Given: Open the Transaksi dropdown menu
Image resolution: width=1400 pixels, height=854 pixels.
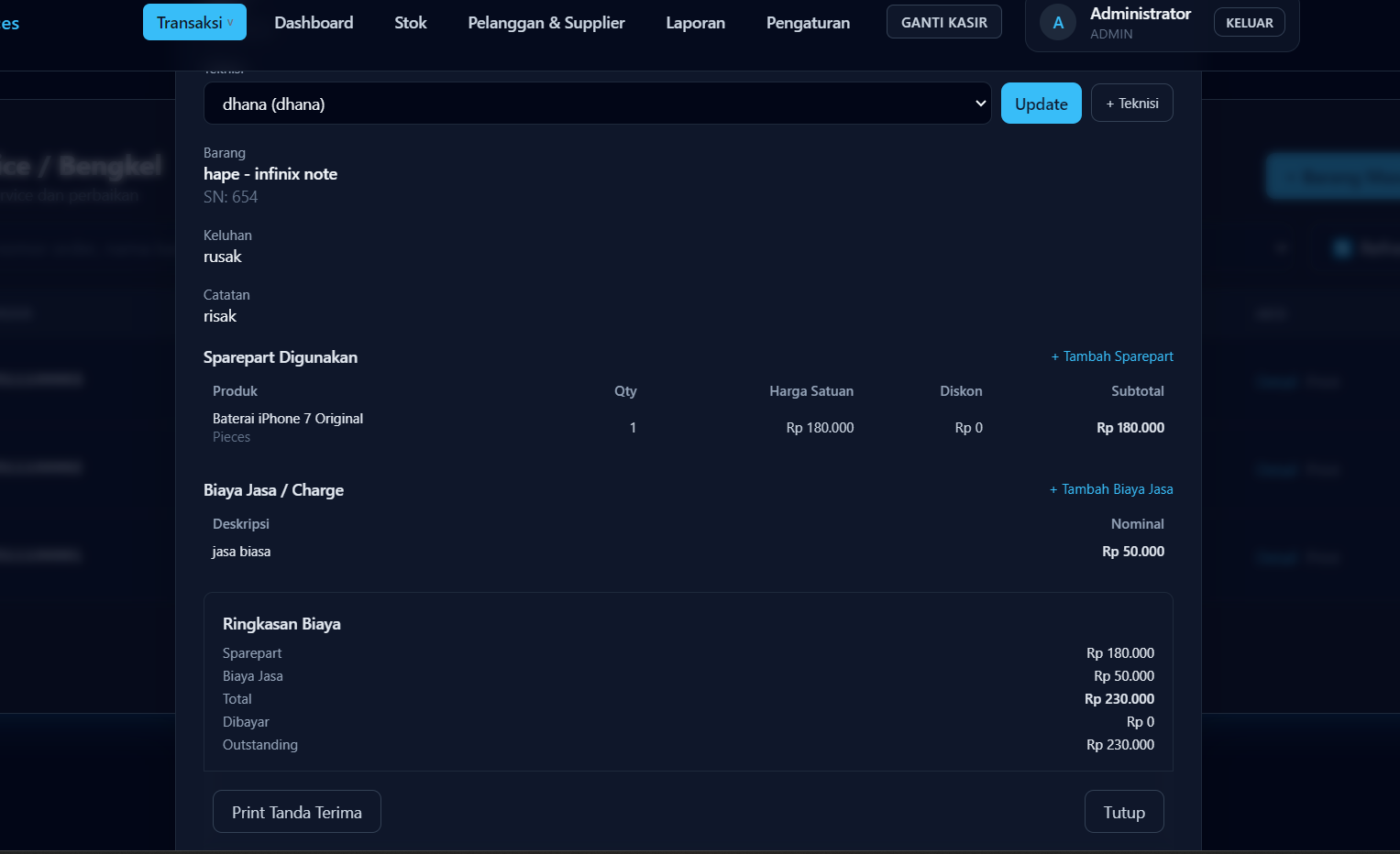Looking at the screenshot, I should coord(194,23).
